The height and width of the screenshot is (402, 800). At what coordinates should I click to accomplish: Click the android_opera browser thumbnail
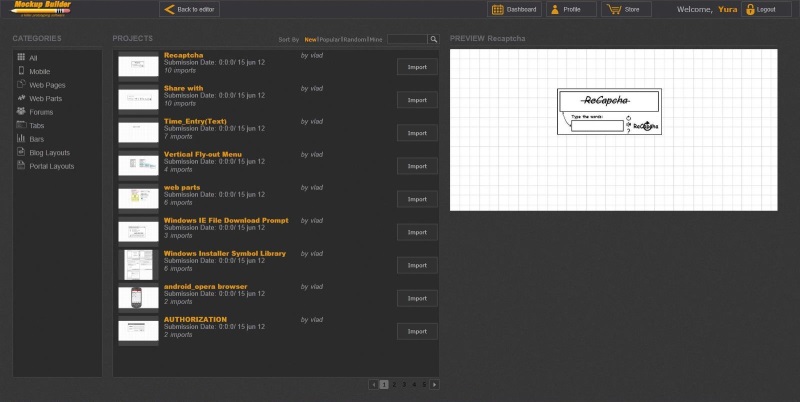pyautogui.click(x=138, y=298)
